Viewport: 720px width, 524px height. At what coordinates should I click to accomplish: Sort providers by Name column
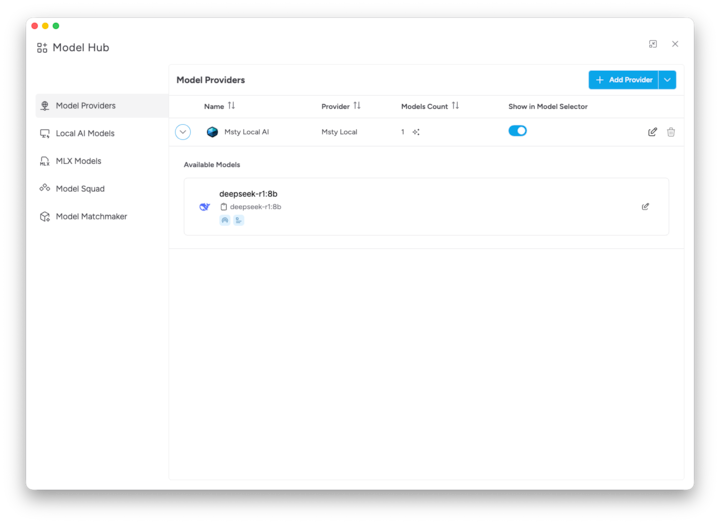[231, 106]
